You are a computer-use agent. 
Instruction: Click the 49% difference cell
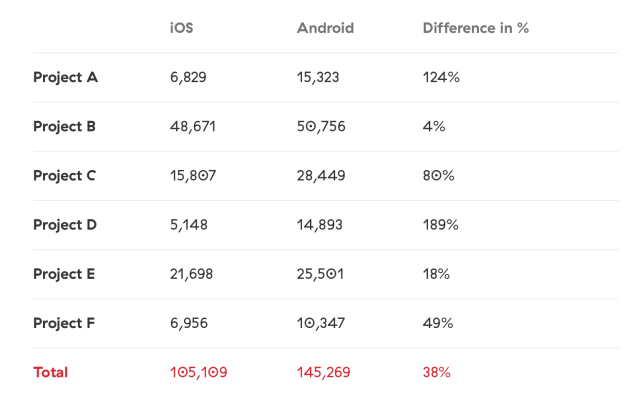coord(438,323)
